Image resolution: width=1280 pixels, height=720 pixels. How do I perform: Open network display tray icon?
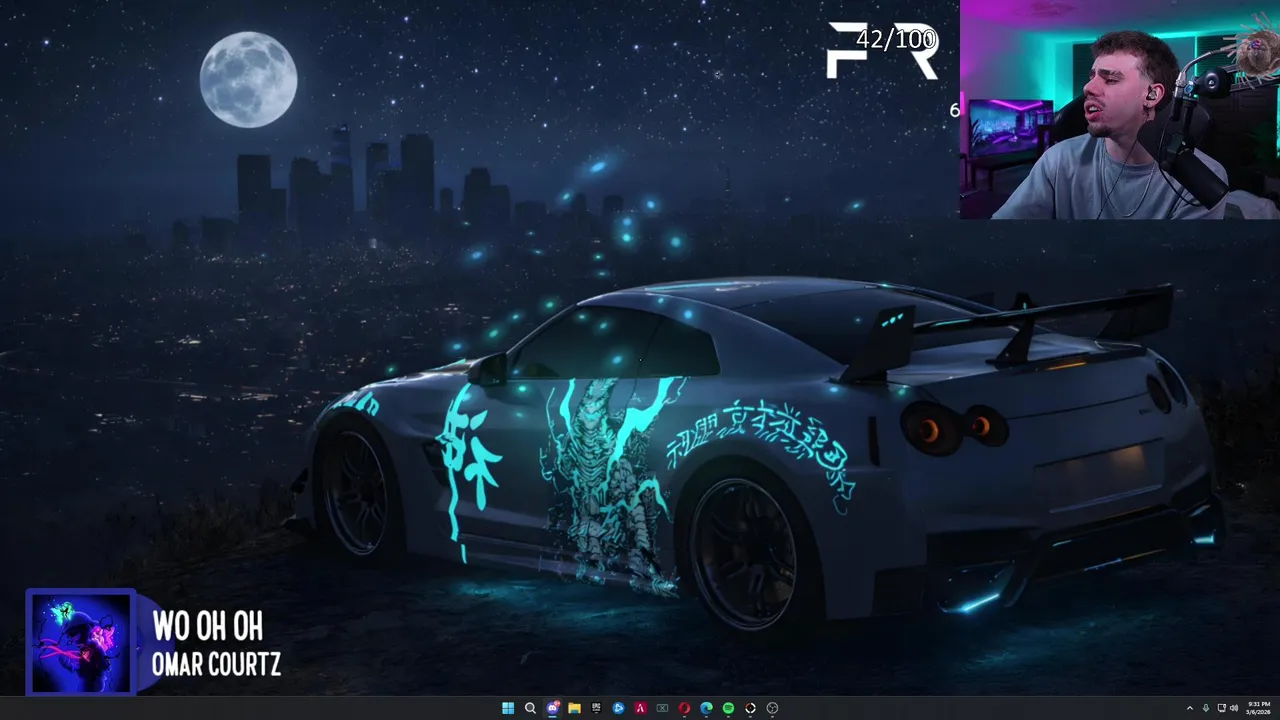[x=1221, y=708]
